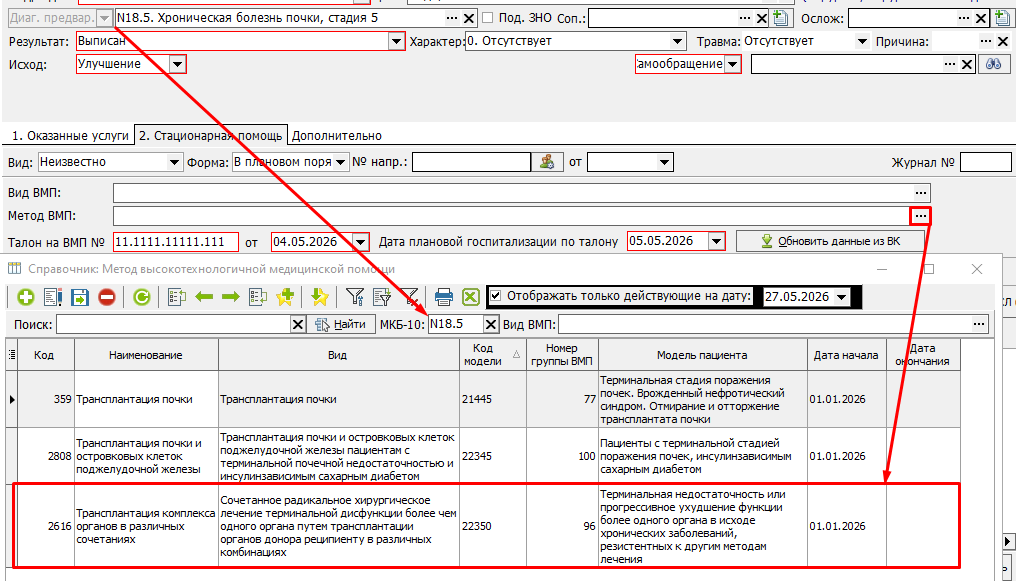The width and height of the screenshot is (1016, 581).
Task: Open Вид ВМП lookup ellipsis in main form
Action: 921,193
